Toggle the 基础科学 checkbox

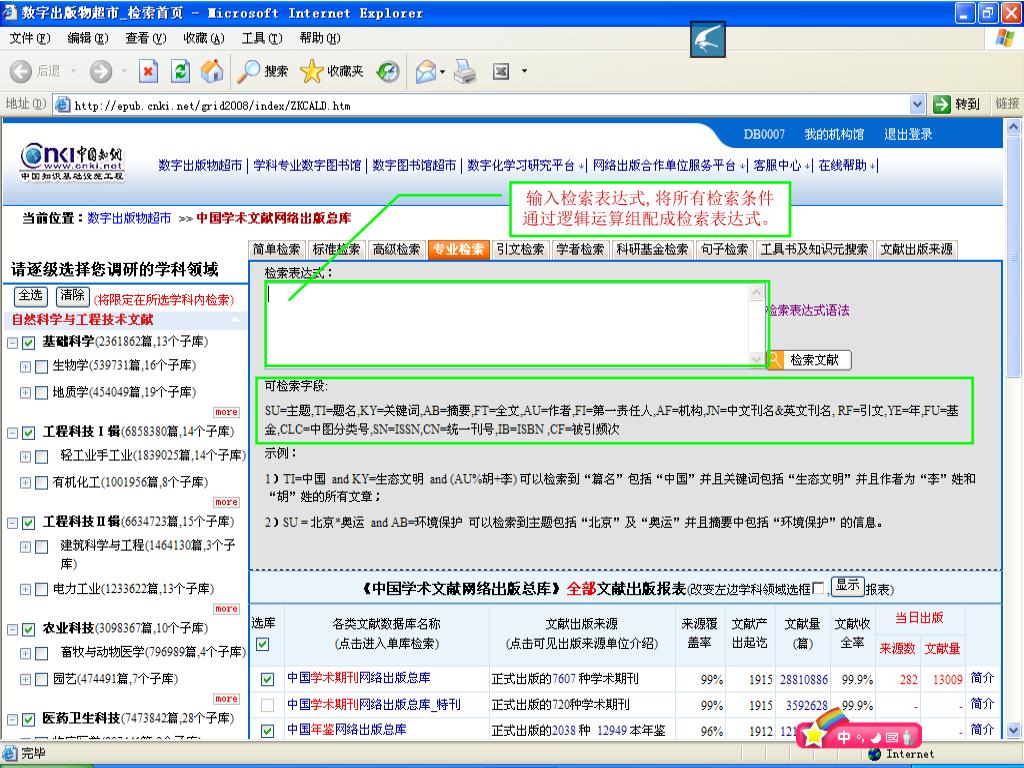(x=28, y=342)
